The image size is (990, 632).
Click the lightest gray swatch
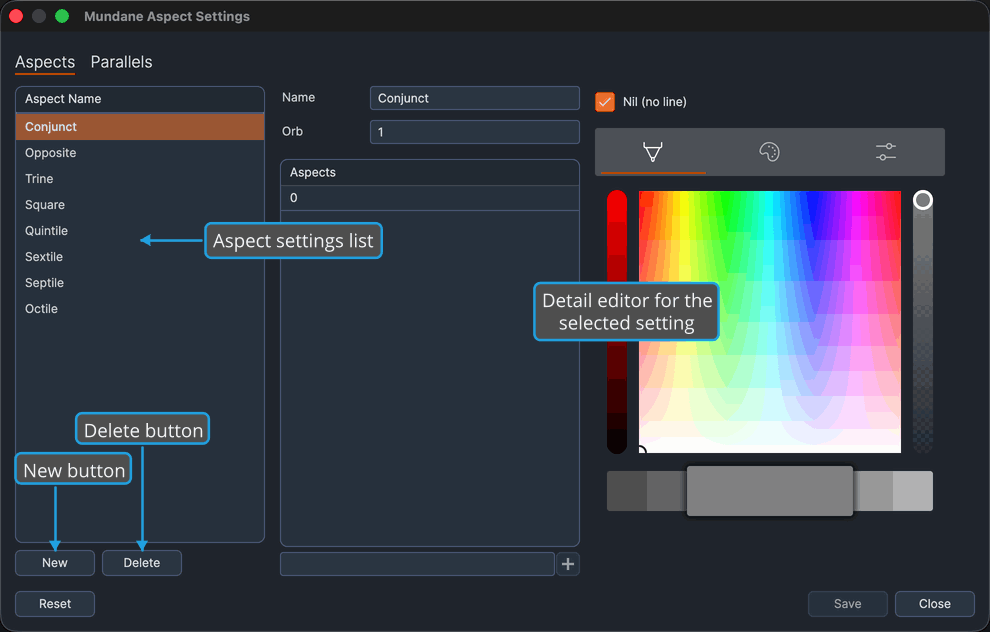913,491
